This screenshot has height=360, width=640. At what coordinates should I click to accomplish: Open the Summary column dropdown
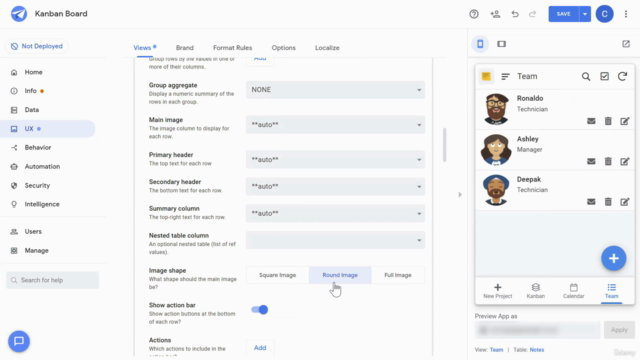[335, 213]
